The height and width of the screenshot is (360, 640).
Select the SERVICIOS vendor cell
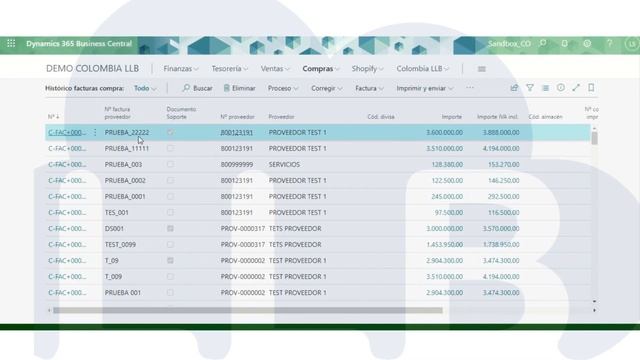click(284, 164)
